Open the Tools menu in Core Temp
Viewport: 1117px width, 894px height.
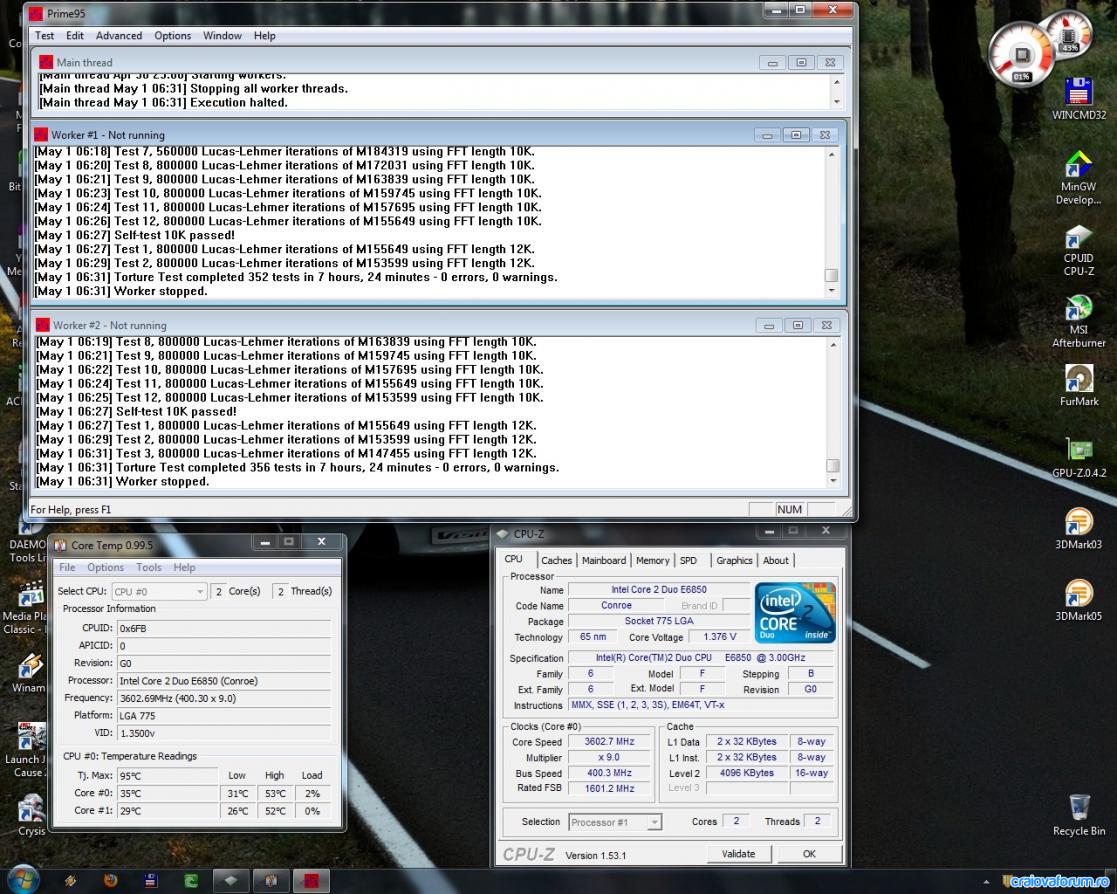[x=148, y=567]
